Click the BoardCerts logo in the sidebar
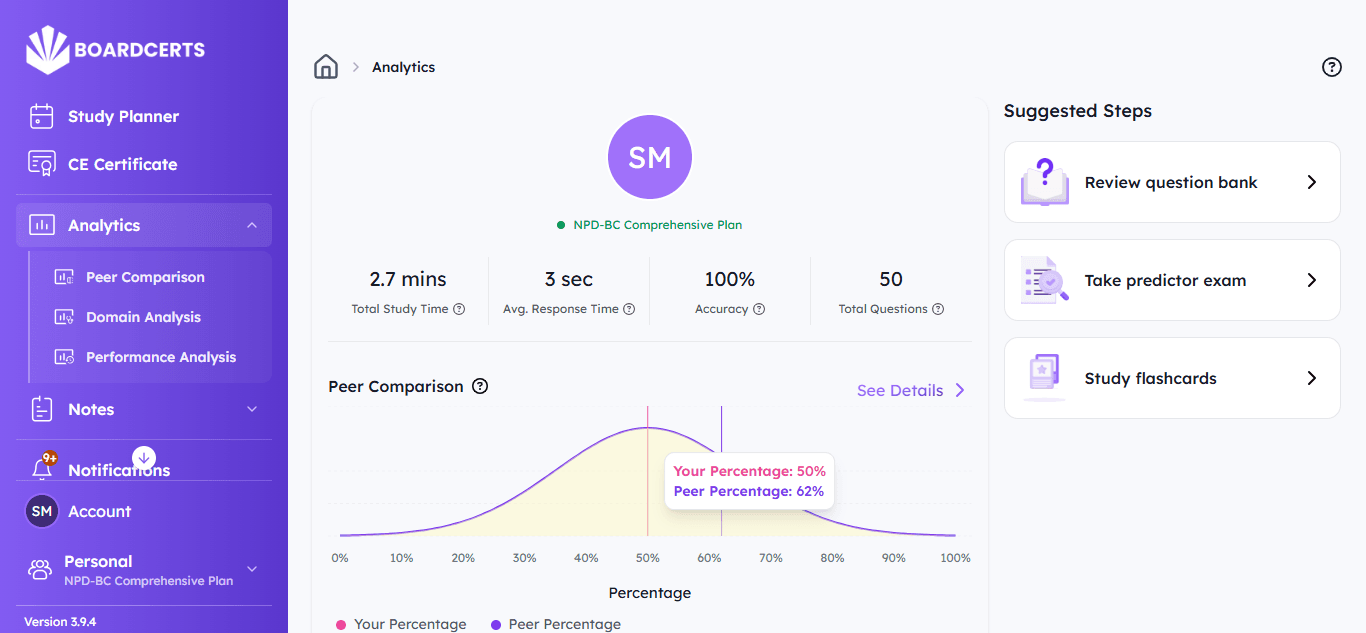 (115, 49)
